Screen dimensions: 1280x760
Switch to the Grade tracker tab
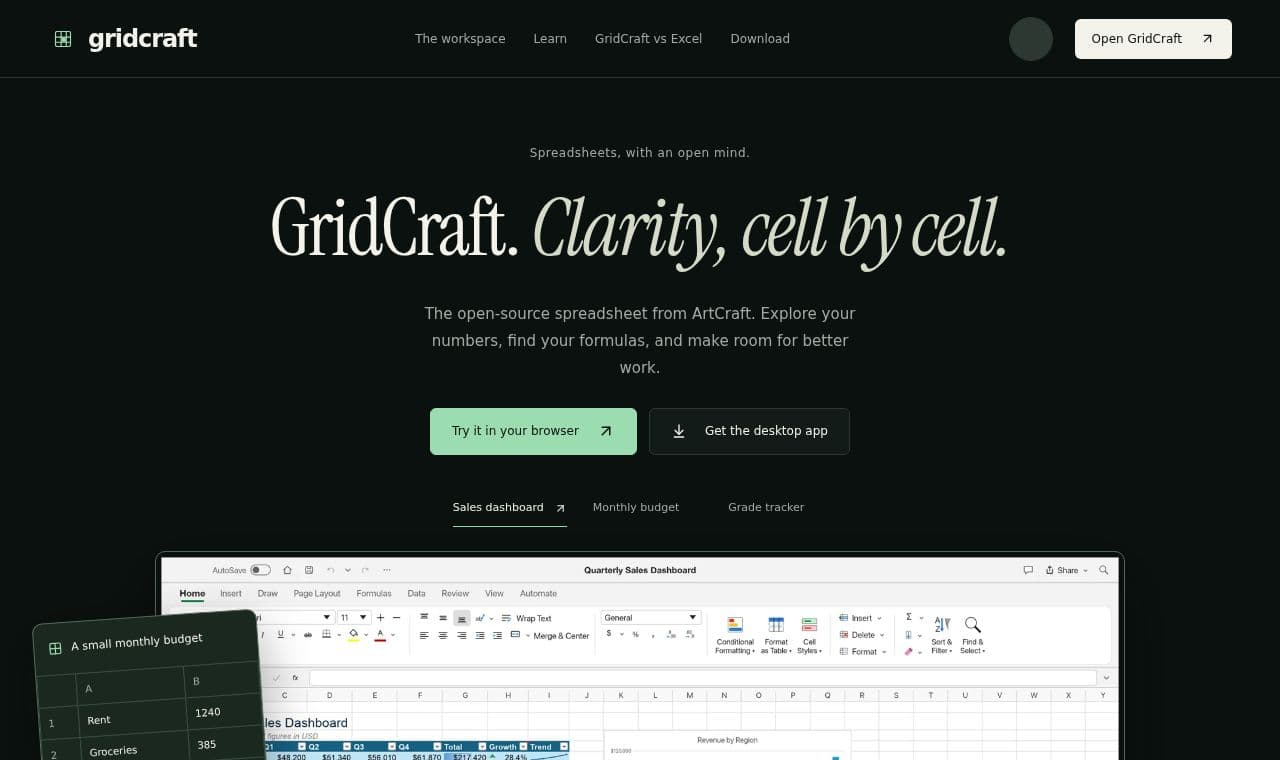(x=766, y=507)
